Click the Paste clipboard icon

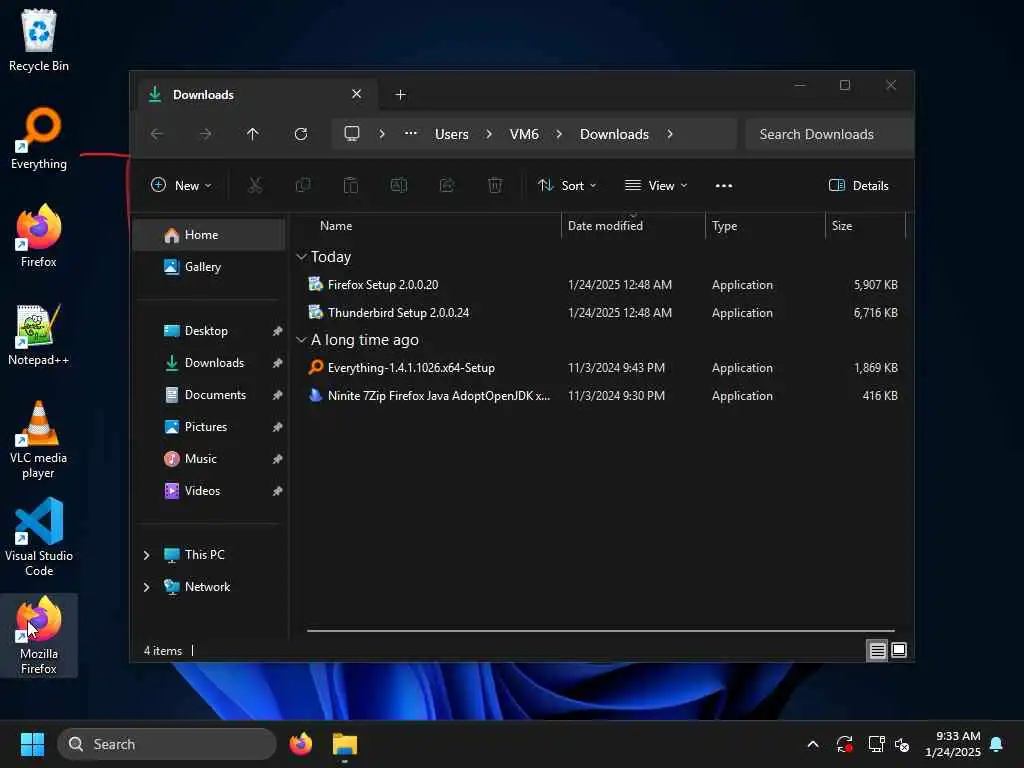click(x=351, y=186)
